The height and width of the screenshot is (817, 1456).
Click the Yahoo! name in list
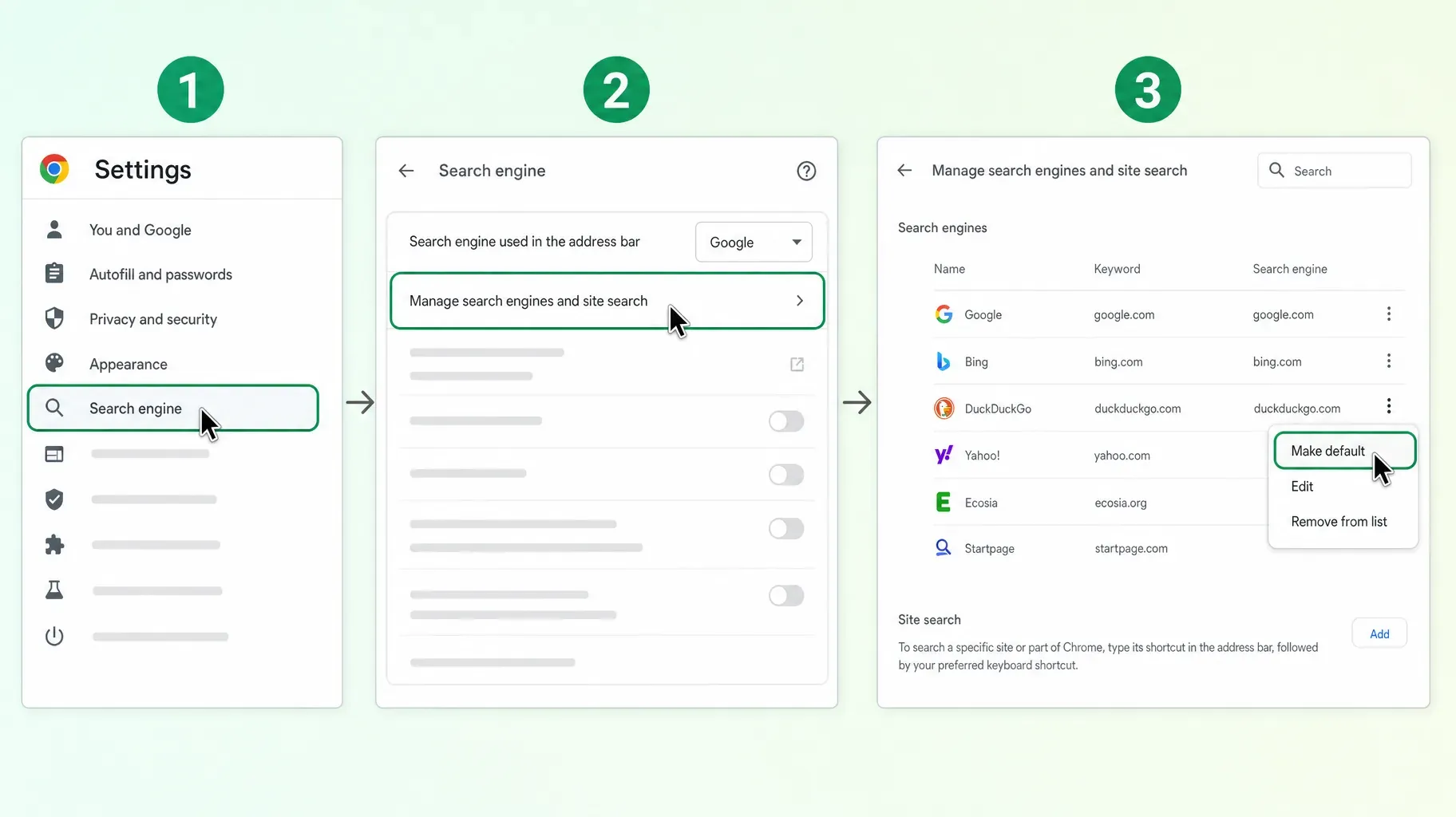[982, 456]
